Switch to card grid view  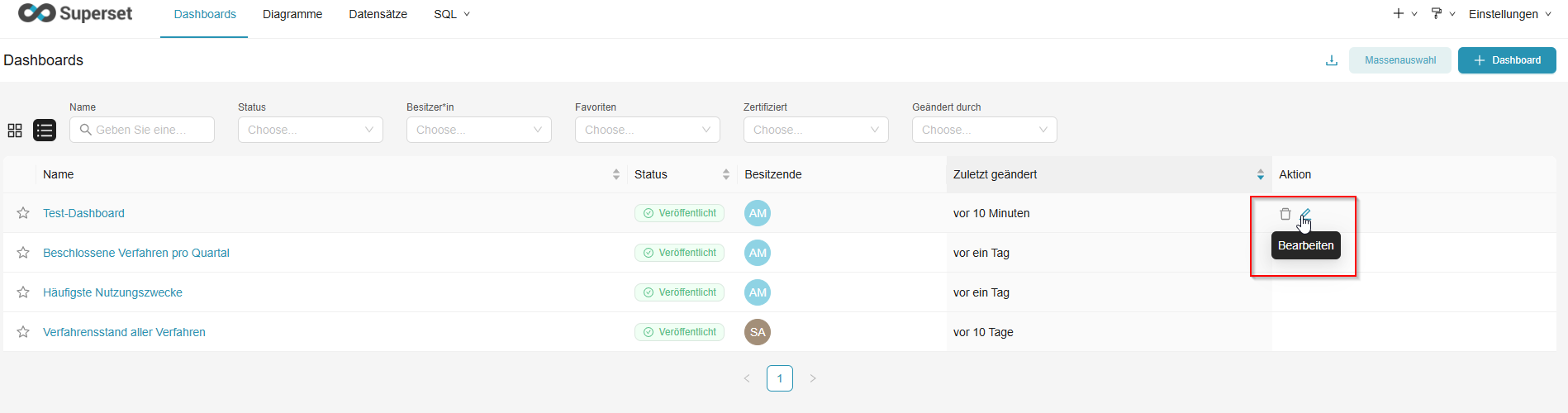pyautogui.click(x=15, y=131)
